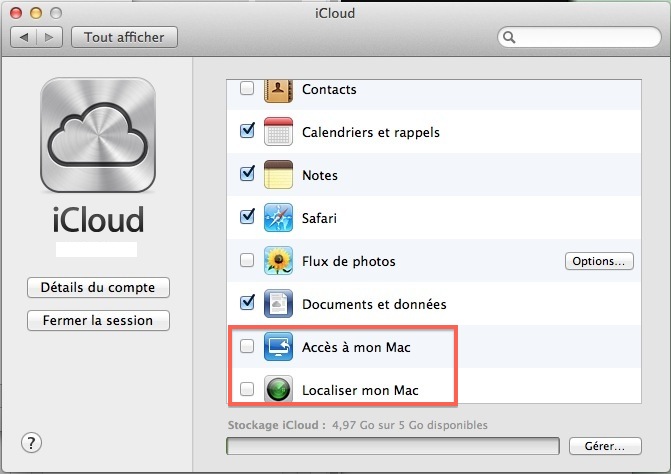The height and width of the screenshot is (474, 671).
Task: Click Tout afficher in the toolbar
Action: 124,37
